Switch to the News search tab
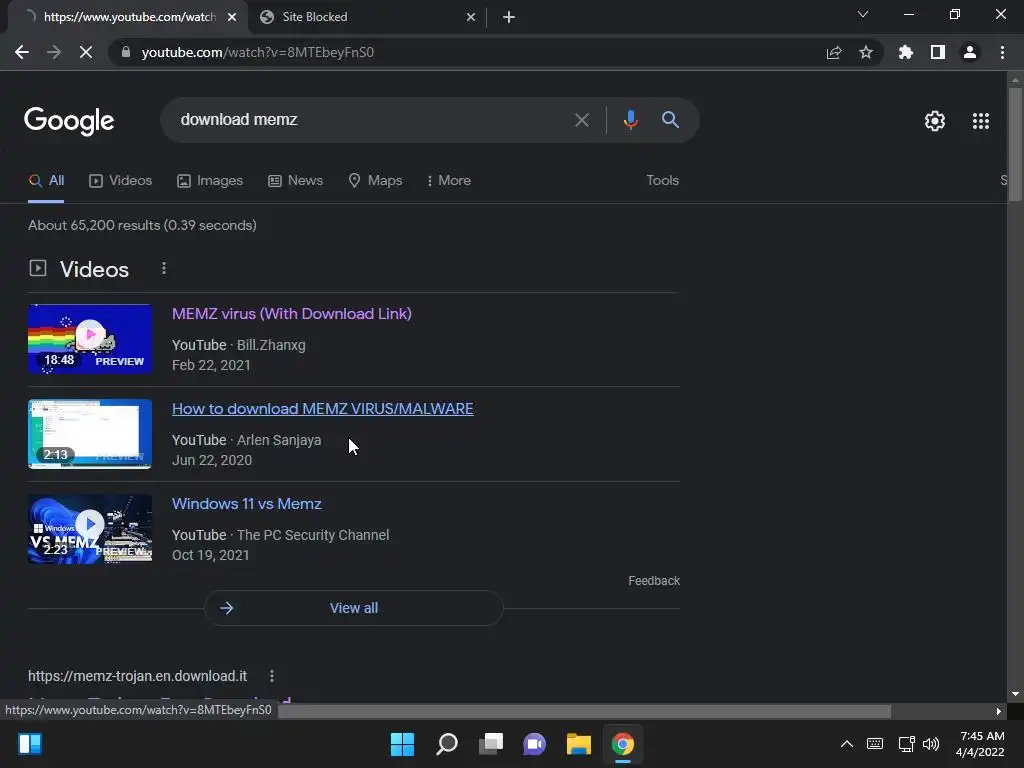Image resolution: width=1024 pixels, height=768 pixels. pyautogui.click(x=296, y=181)
